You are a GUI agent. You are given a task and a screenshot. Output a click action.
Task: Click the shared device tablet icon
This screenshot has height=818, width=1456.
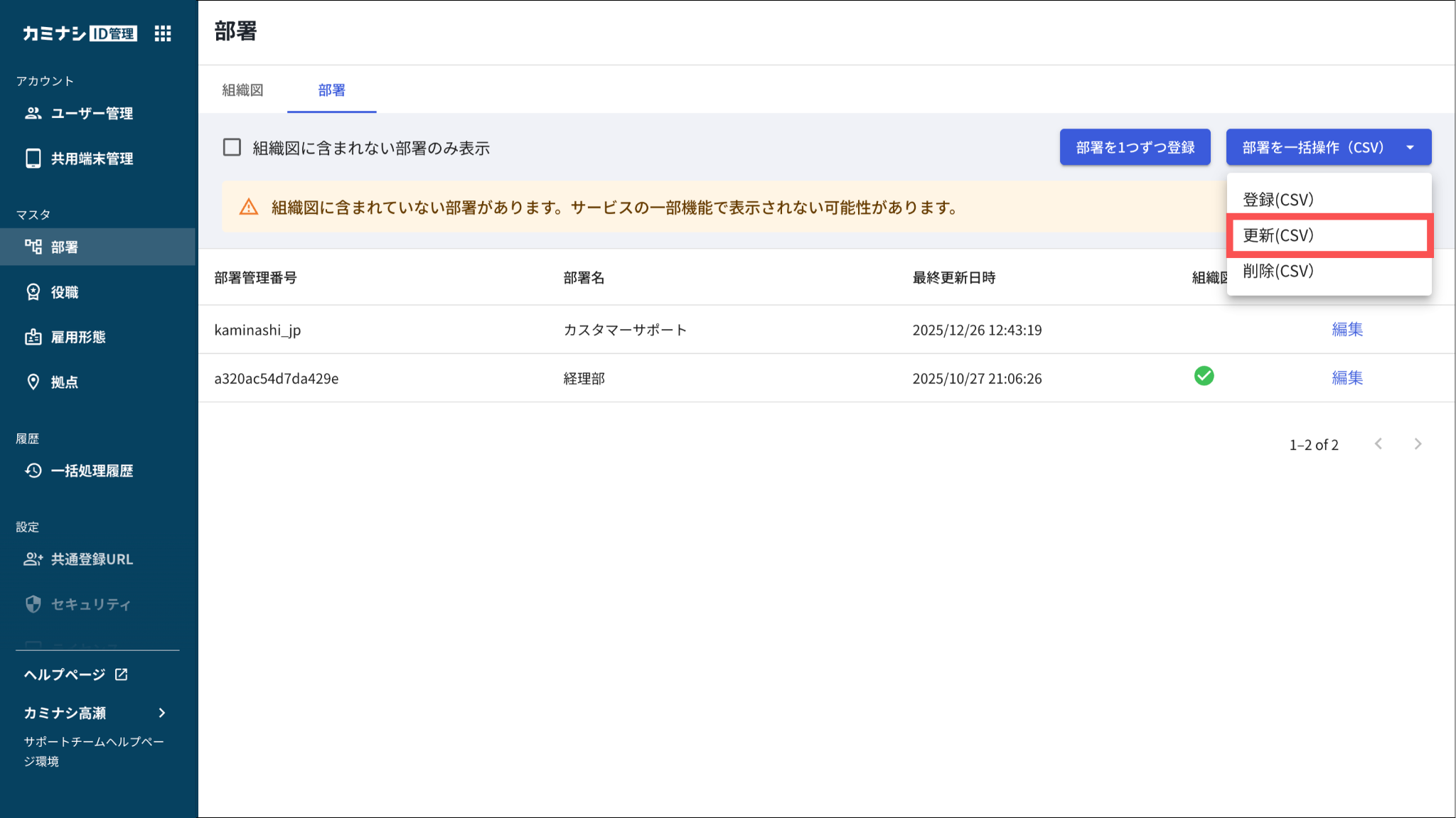pyautogui.click(x=33, y=158)
